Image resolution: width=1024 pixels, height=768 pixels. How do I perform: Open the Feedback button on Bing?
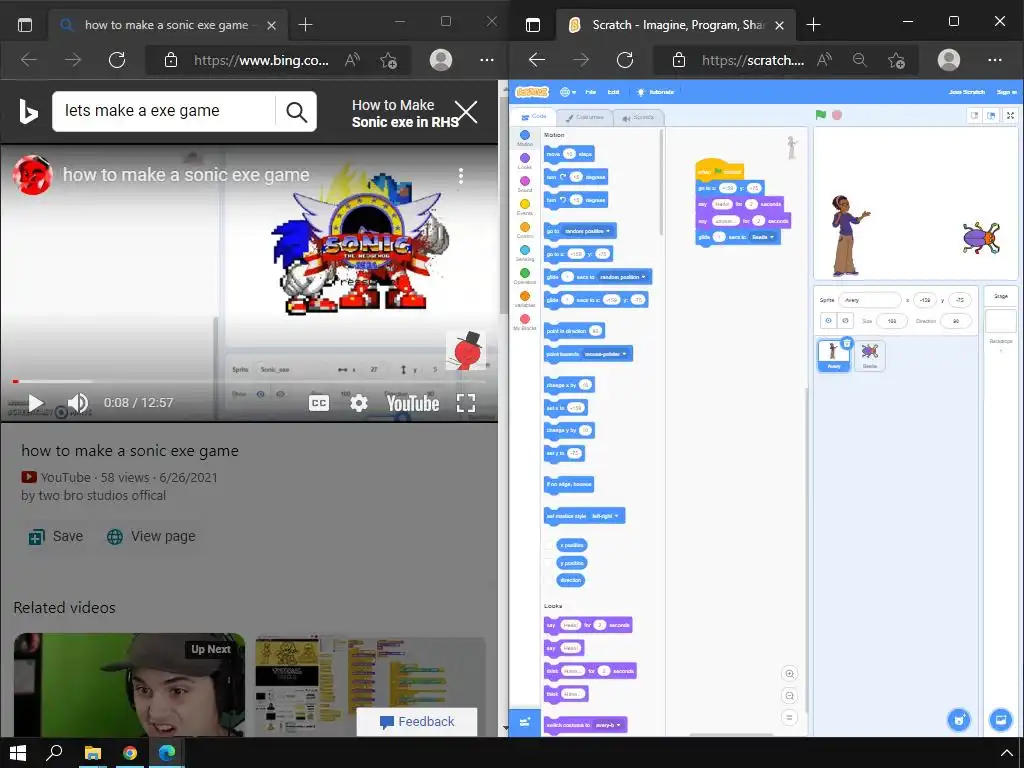pyautogui.click(x=417, y=722)
